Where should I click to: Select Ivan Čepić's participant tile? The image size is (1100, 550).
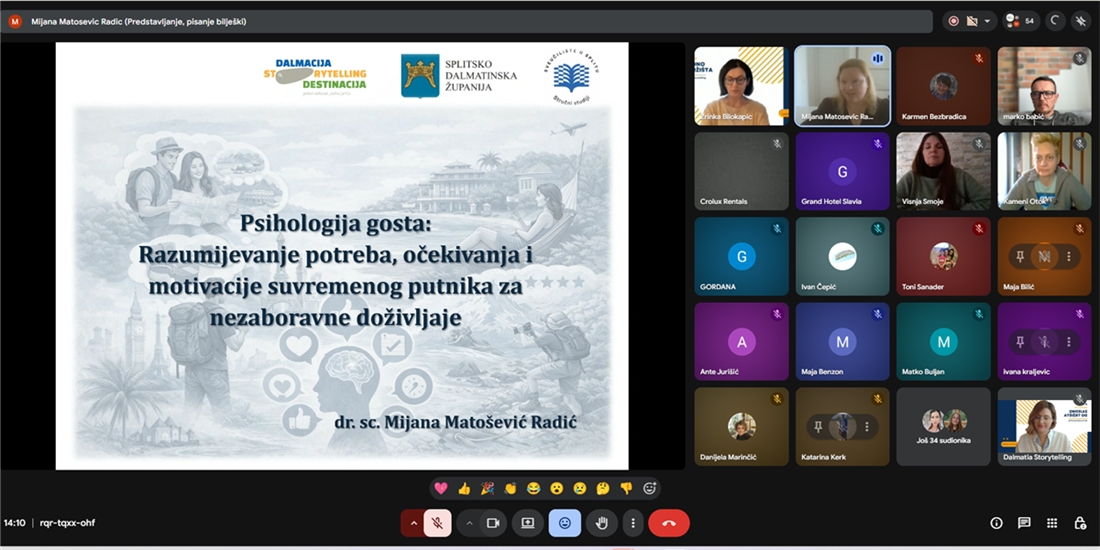point(843,257)
